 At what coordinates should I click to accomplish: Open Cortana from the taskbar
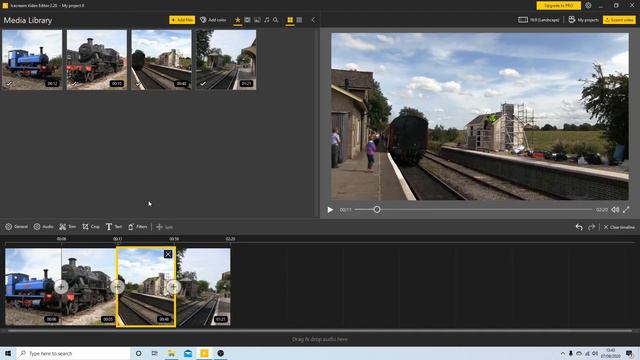click(138, 353)
